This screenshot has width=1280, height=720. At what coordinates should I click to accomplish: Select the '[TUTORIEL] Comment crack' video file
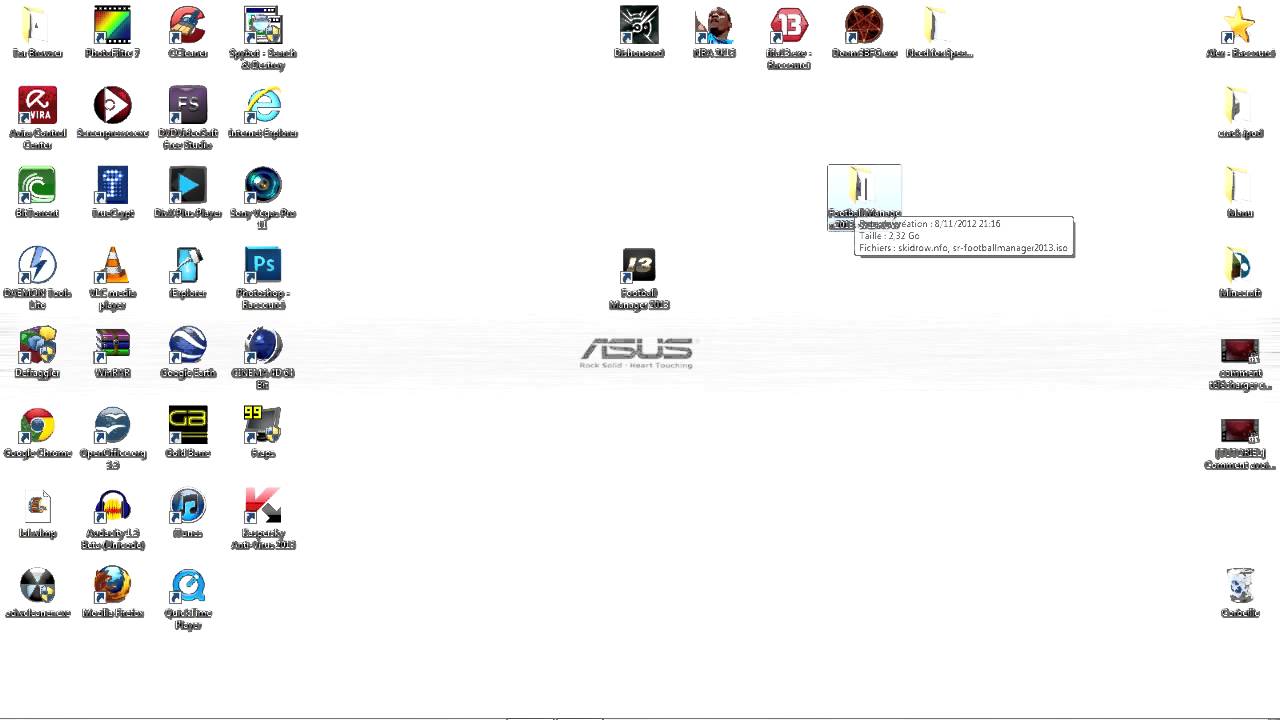coord(1240,432)
